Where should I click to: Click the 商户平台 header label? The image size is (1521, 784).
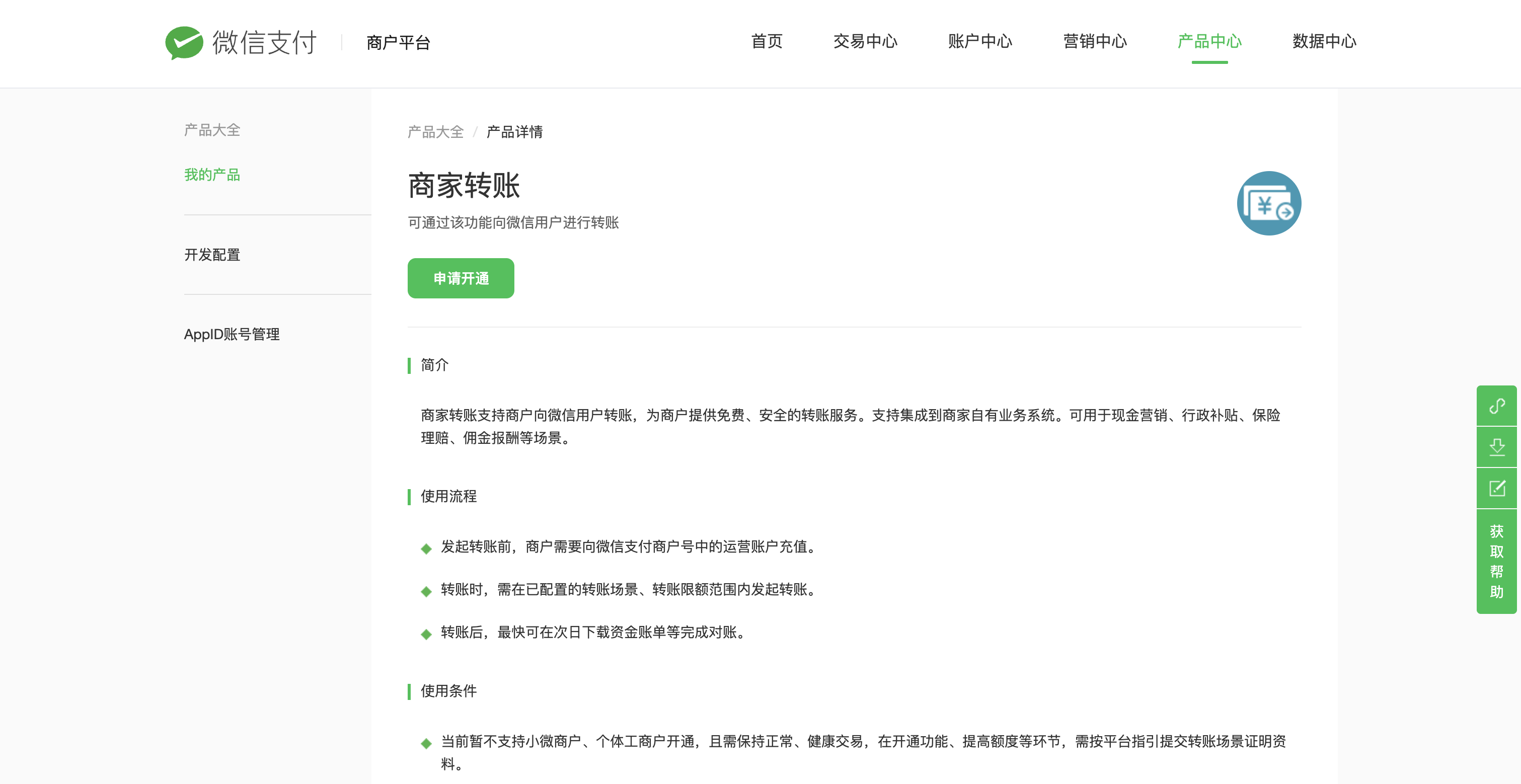pyautogui.click(x=398, y=42)
